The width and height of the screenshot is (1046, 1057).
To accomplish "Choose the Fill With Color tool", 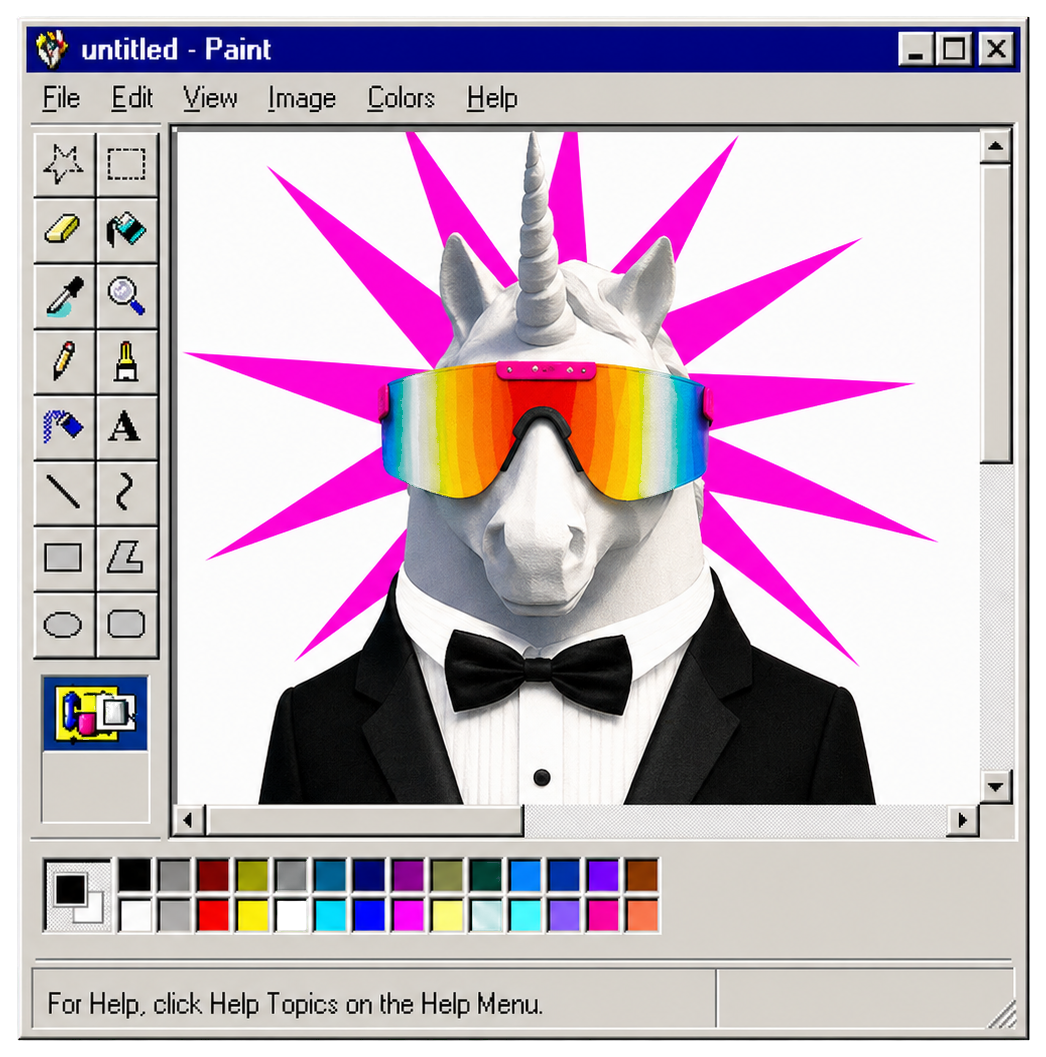I will pyautogui.click(x=127, y=231).
